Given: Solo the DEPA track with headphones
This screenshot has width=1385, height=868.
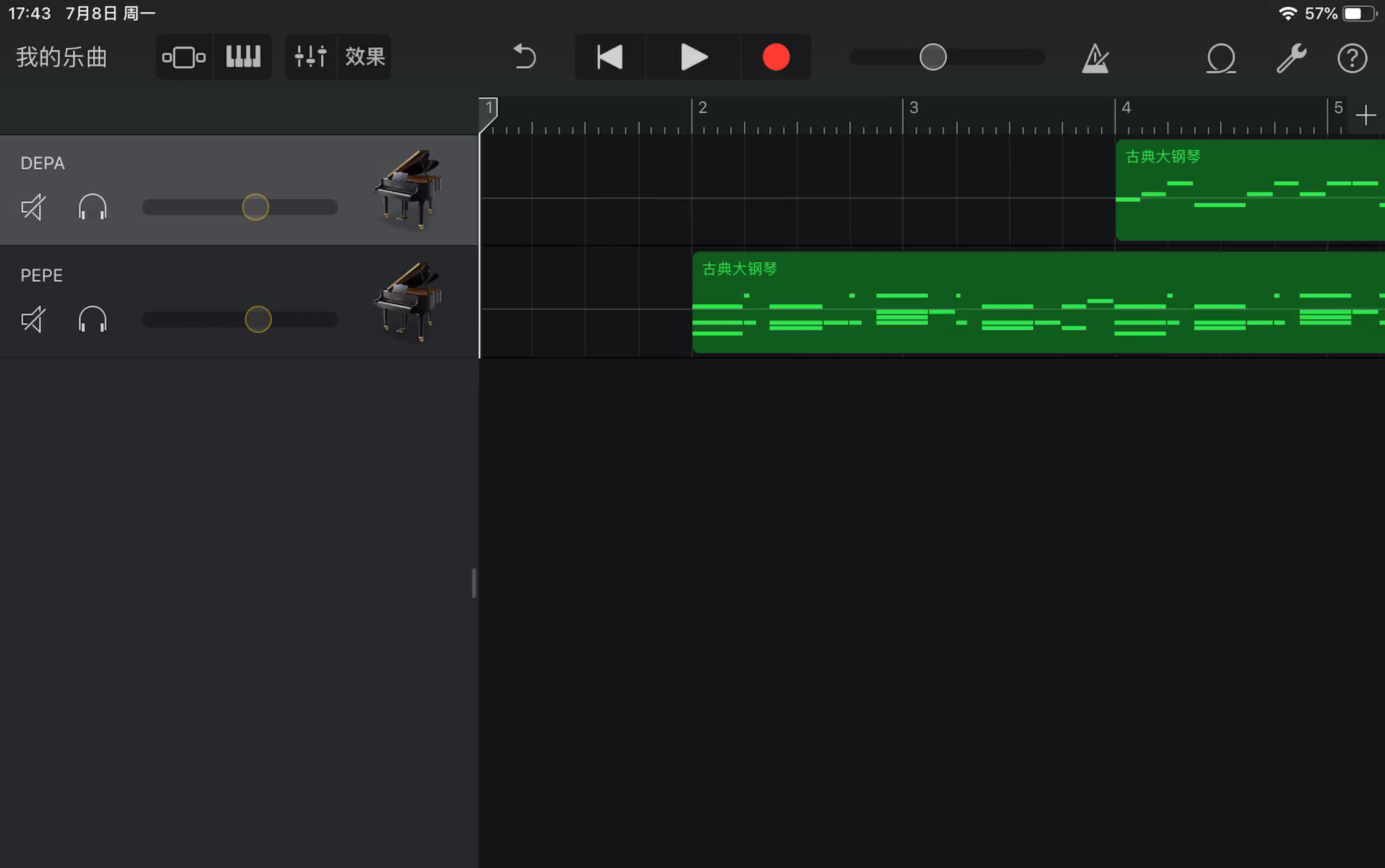Looking at the screenshot, I should 92,207.
